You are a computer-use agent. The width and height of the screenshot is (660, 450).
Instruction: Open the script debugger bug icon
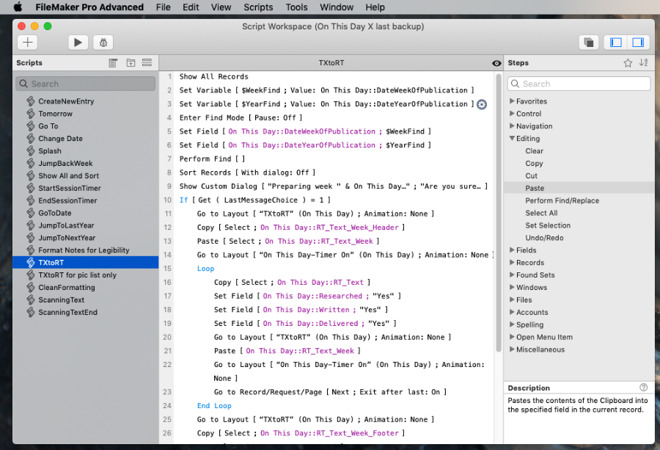tap(103, 42)
